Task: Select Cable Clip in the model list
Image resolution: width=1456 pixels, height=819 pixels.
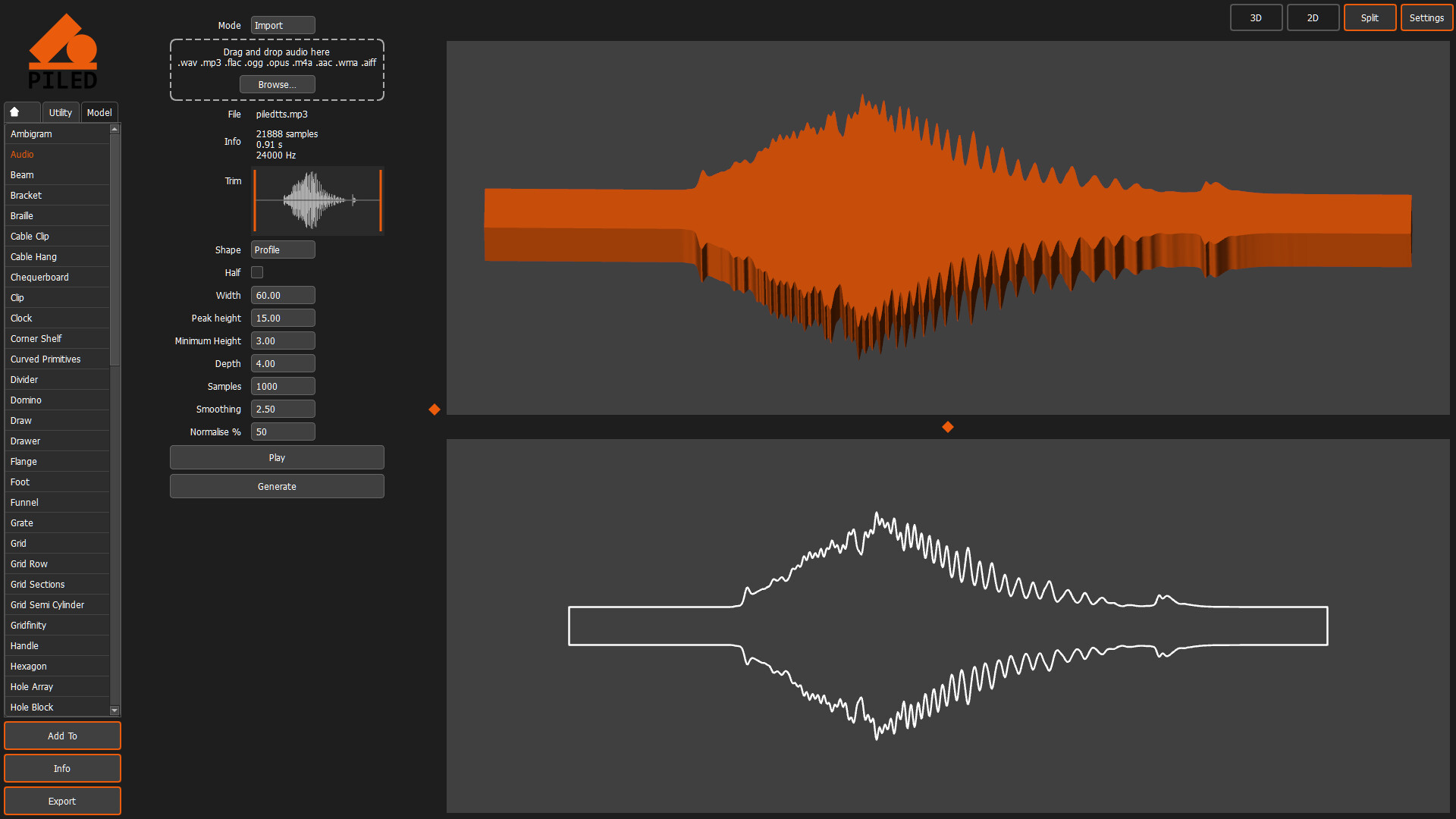Action: pyautogui.click(x=57, y=237)
